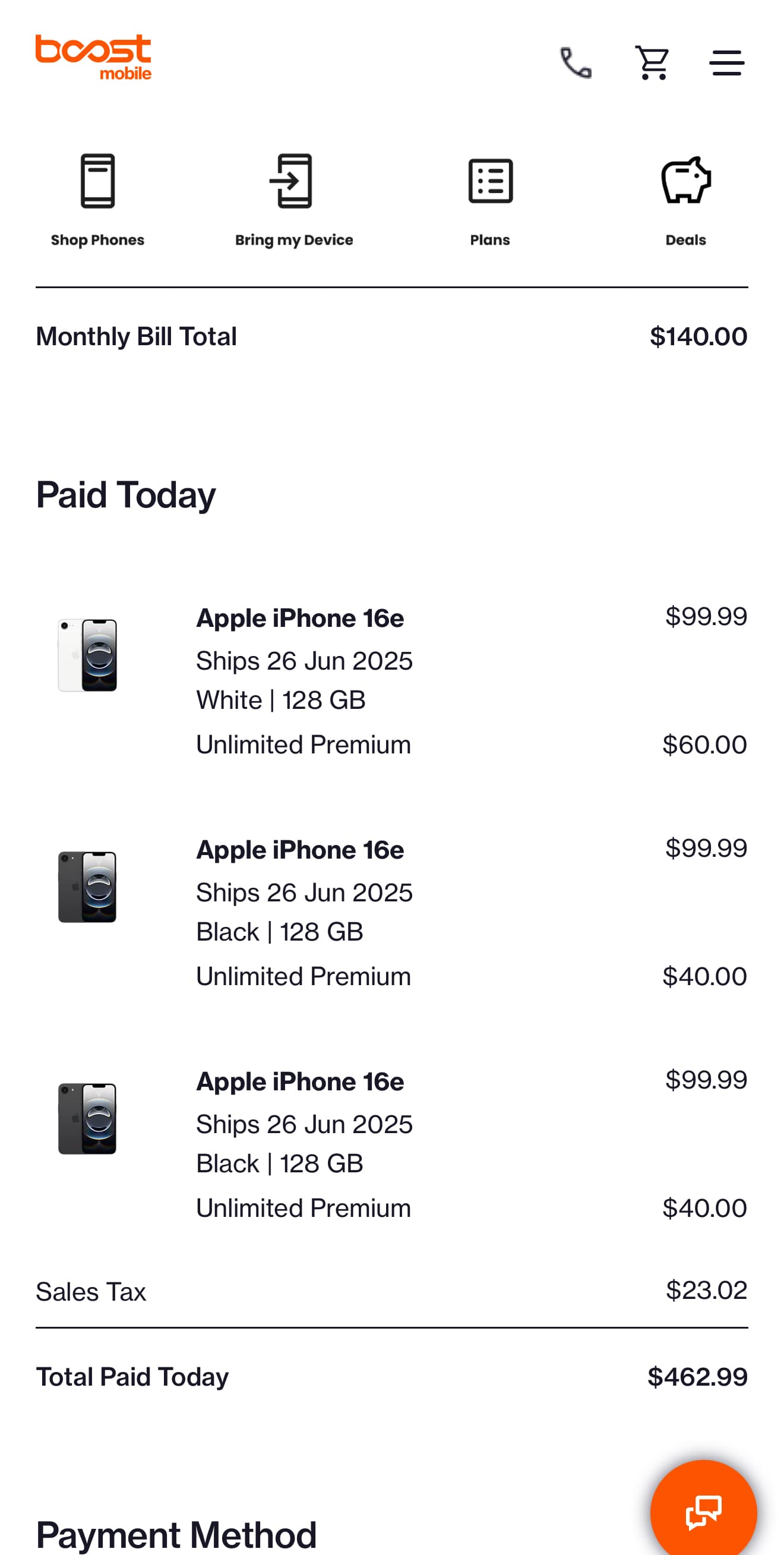The height and width of the screenshot is (1555, 784).
Task: Click the Total Paid Today label
Action: 132,1377
